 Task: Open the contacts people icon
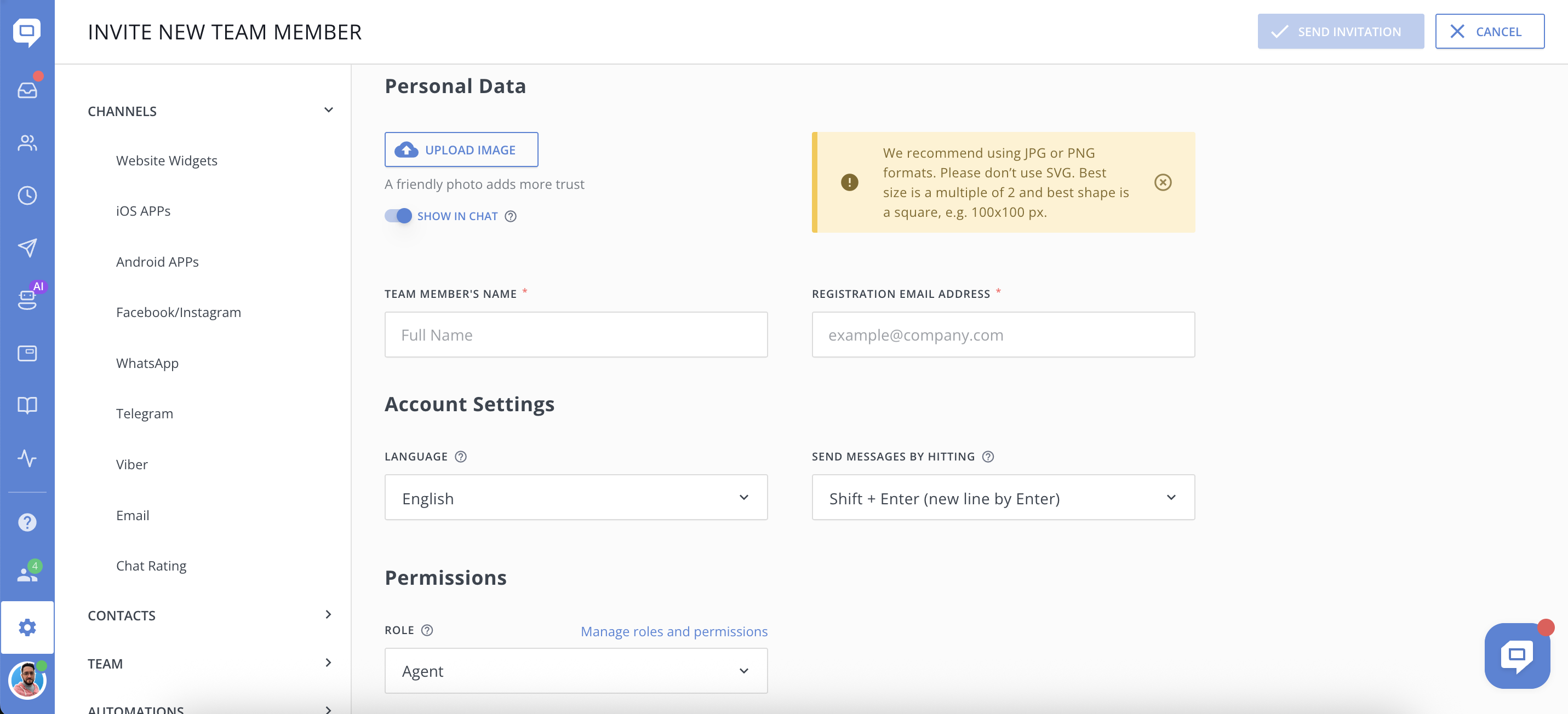[27, 143]
